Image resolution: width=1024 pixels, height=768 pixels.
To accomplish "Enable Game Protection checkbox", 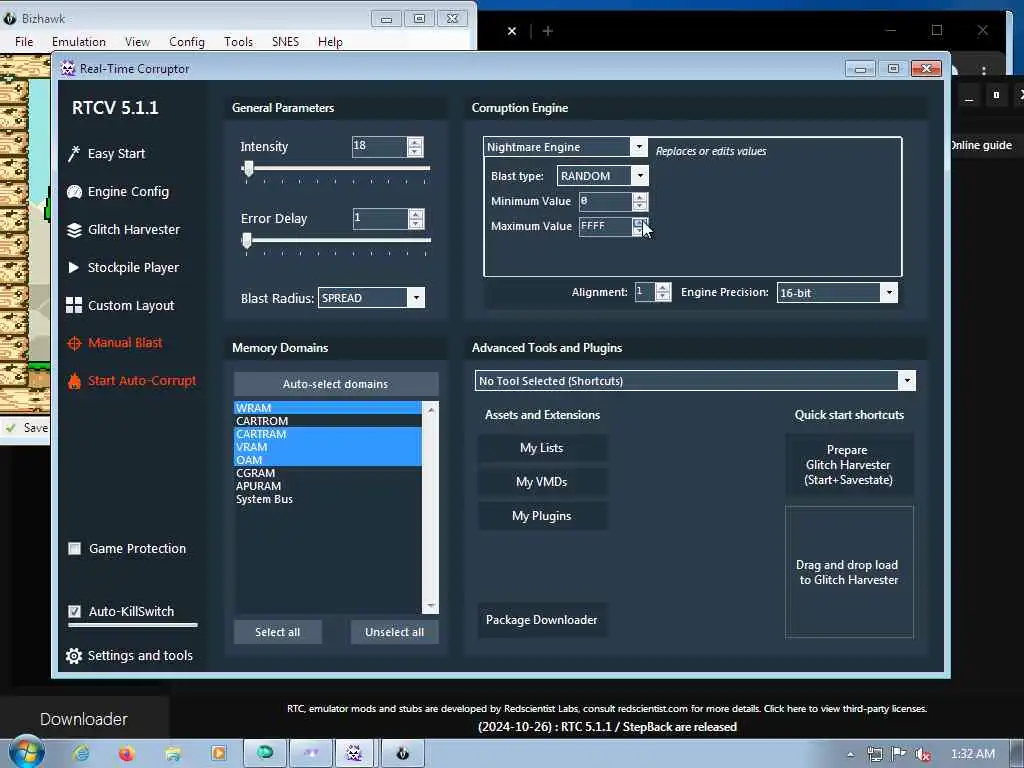I will click(x=74, y=549).
